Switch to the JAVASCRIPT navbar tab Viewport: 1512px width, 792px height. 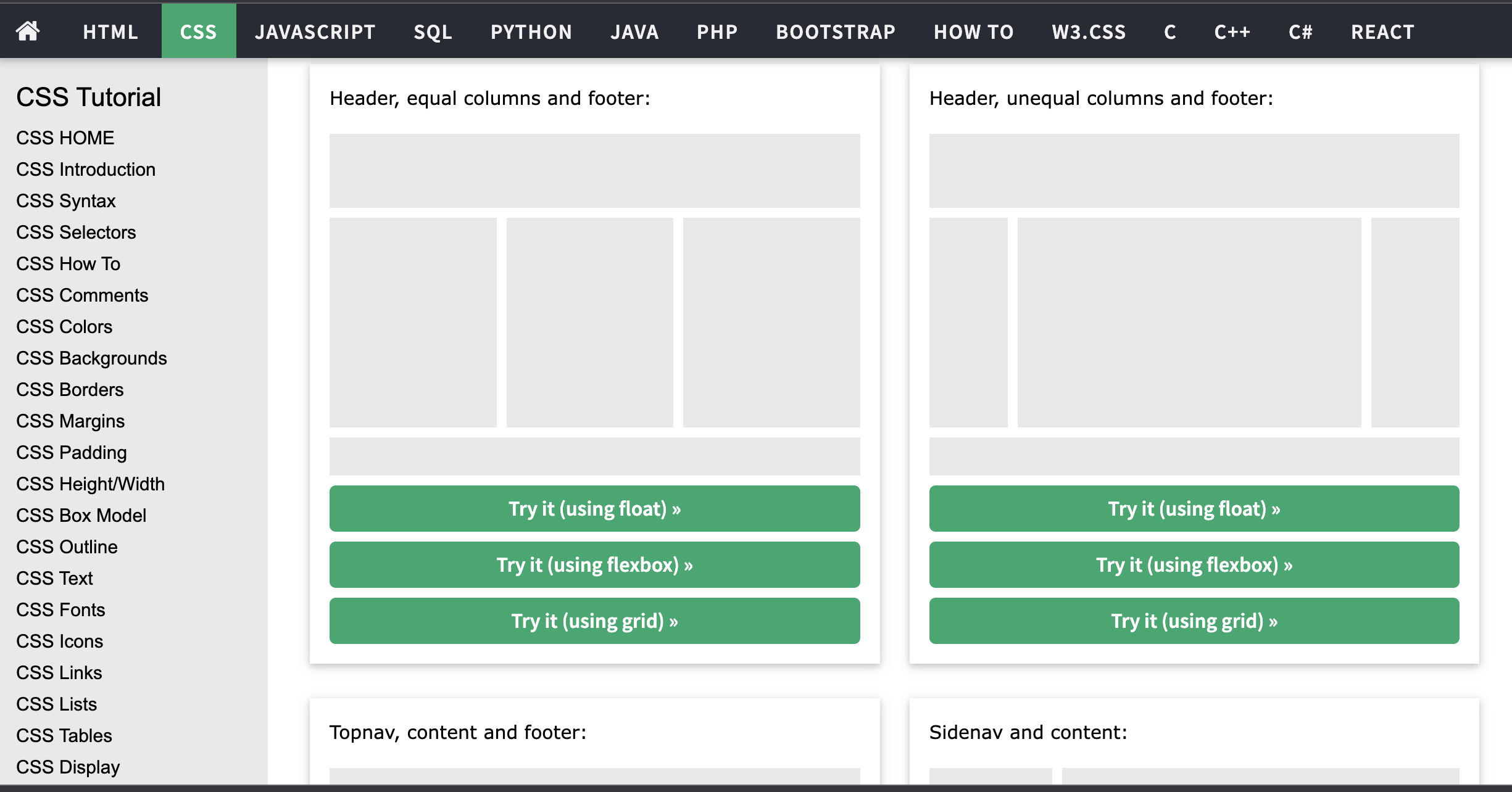coord(315,31)
